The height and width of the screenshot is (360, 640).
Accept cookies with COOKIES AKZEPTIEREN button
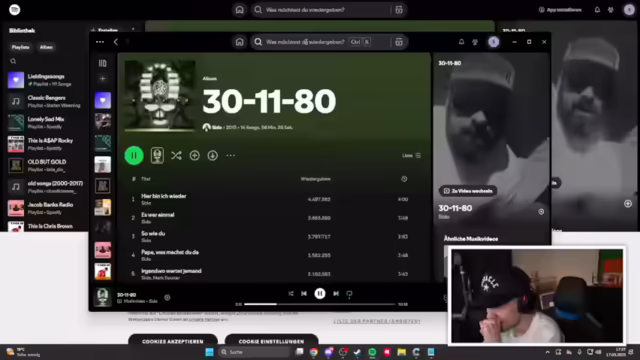pyautogui.click(x=173, y=340)
